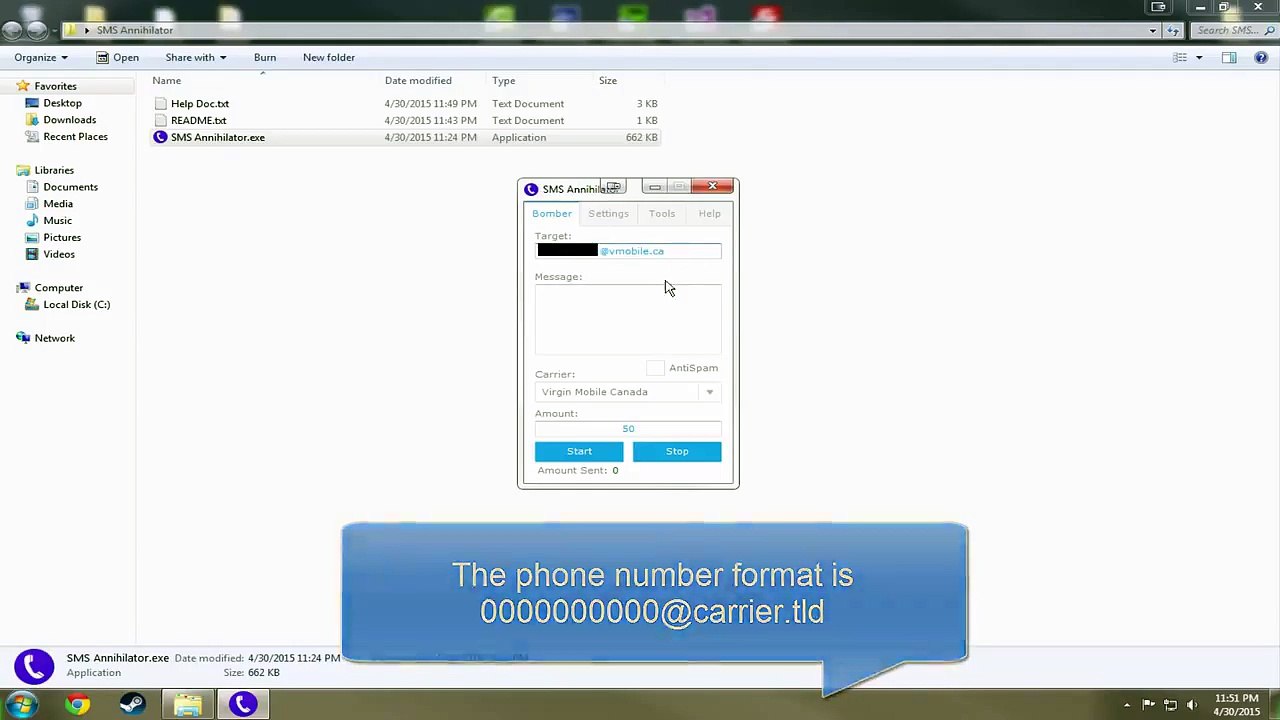Click the New folder button
Viewport: 1280px width, 720px height.
coord(329,57)
